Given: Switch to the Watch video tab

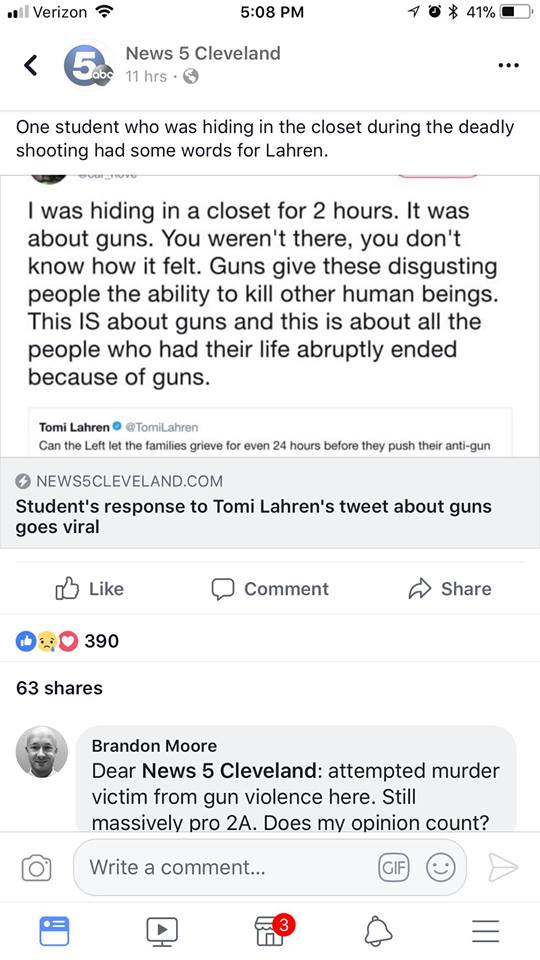Looking at the screenshot, I should (162, 931).
